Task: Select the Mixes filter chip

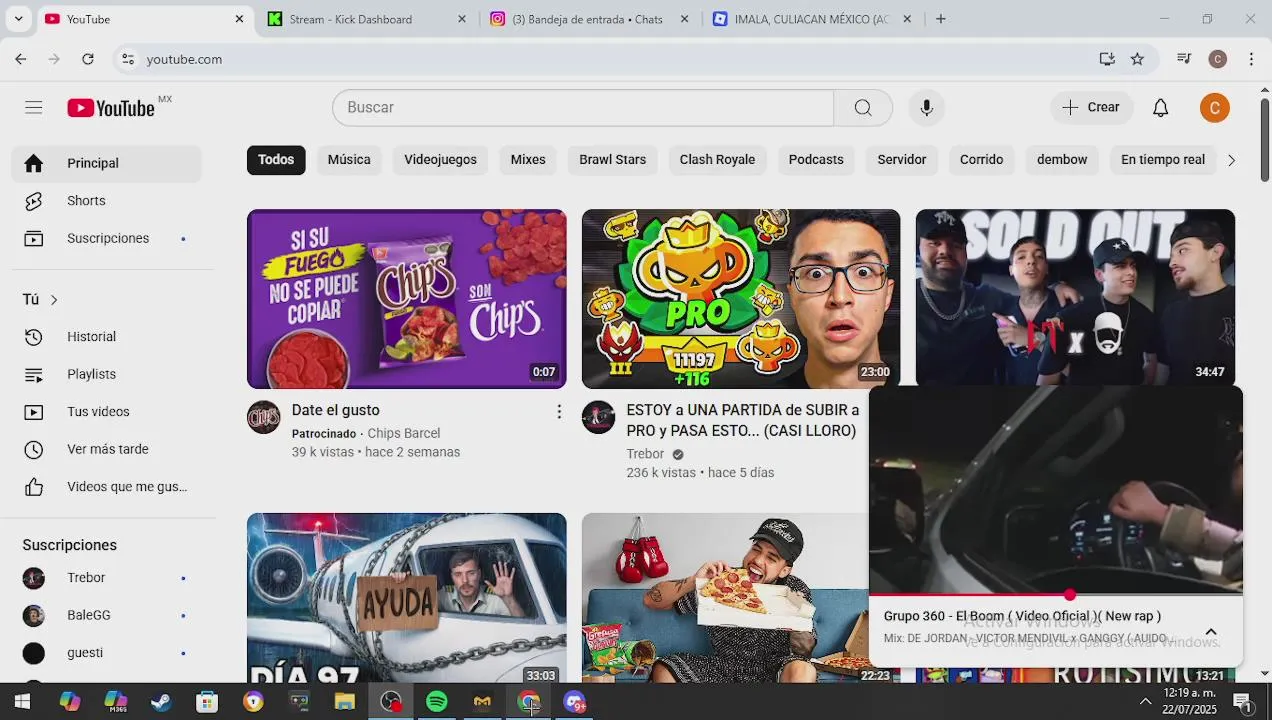Action: pos(528,160)
